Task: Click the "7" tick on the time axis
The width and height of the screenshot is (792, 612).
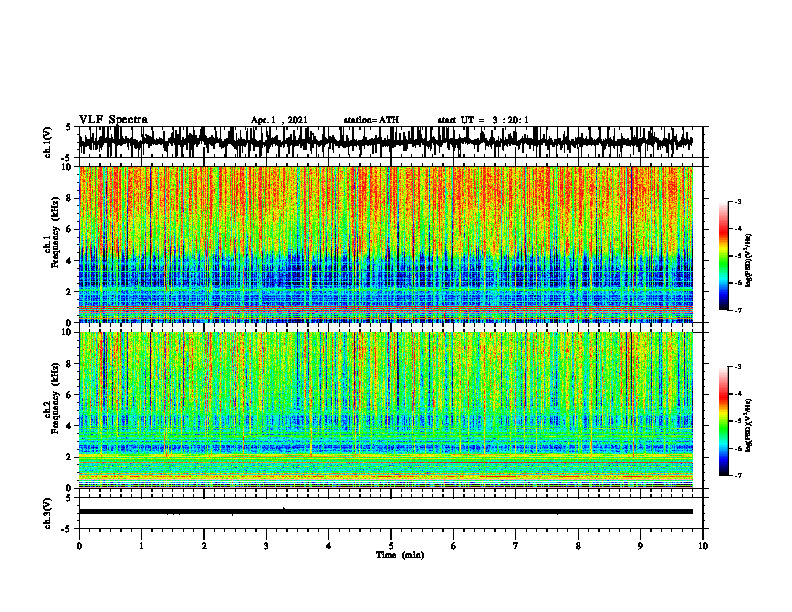Action: [516, 546]
